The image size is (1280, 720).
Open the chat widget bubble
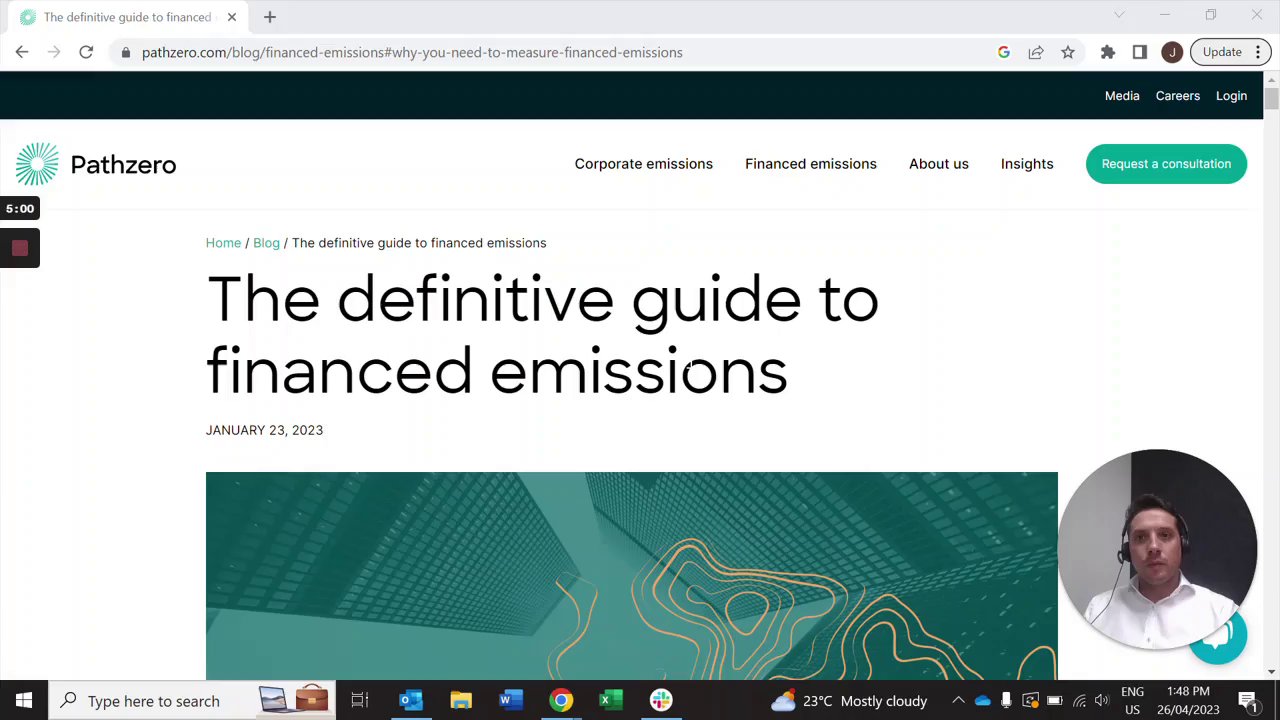click(1218, 636)
